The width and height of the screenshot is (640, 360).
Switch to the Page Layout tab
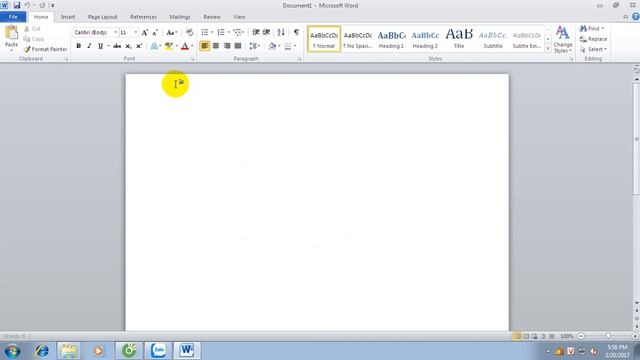pyautogui.click(x=102, y=17)
